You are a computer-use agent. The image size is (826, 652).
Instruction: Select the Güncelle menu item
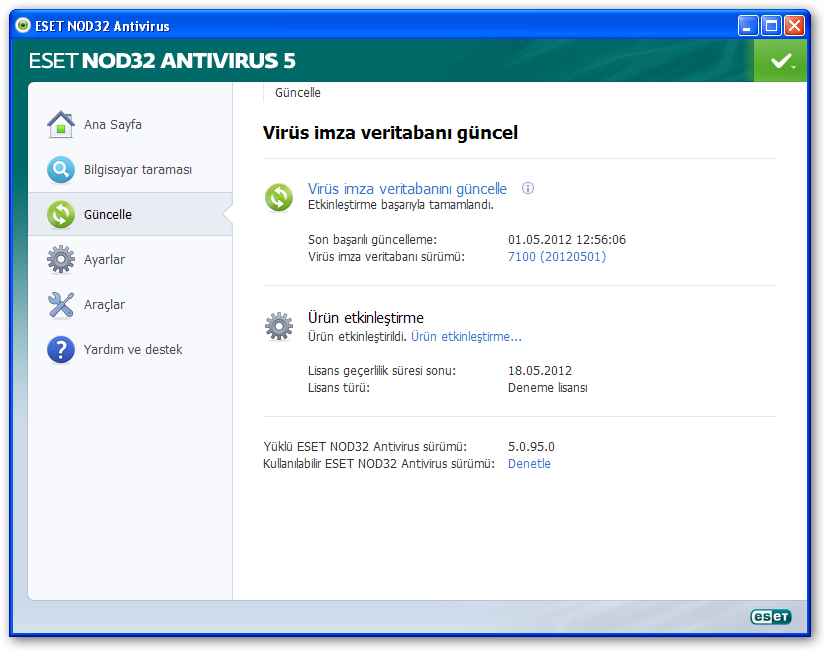click(130, 214)
